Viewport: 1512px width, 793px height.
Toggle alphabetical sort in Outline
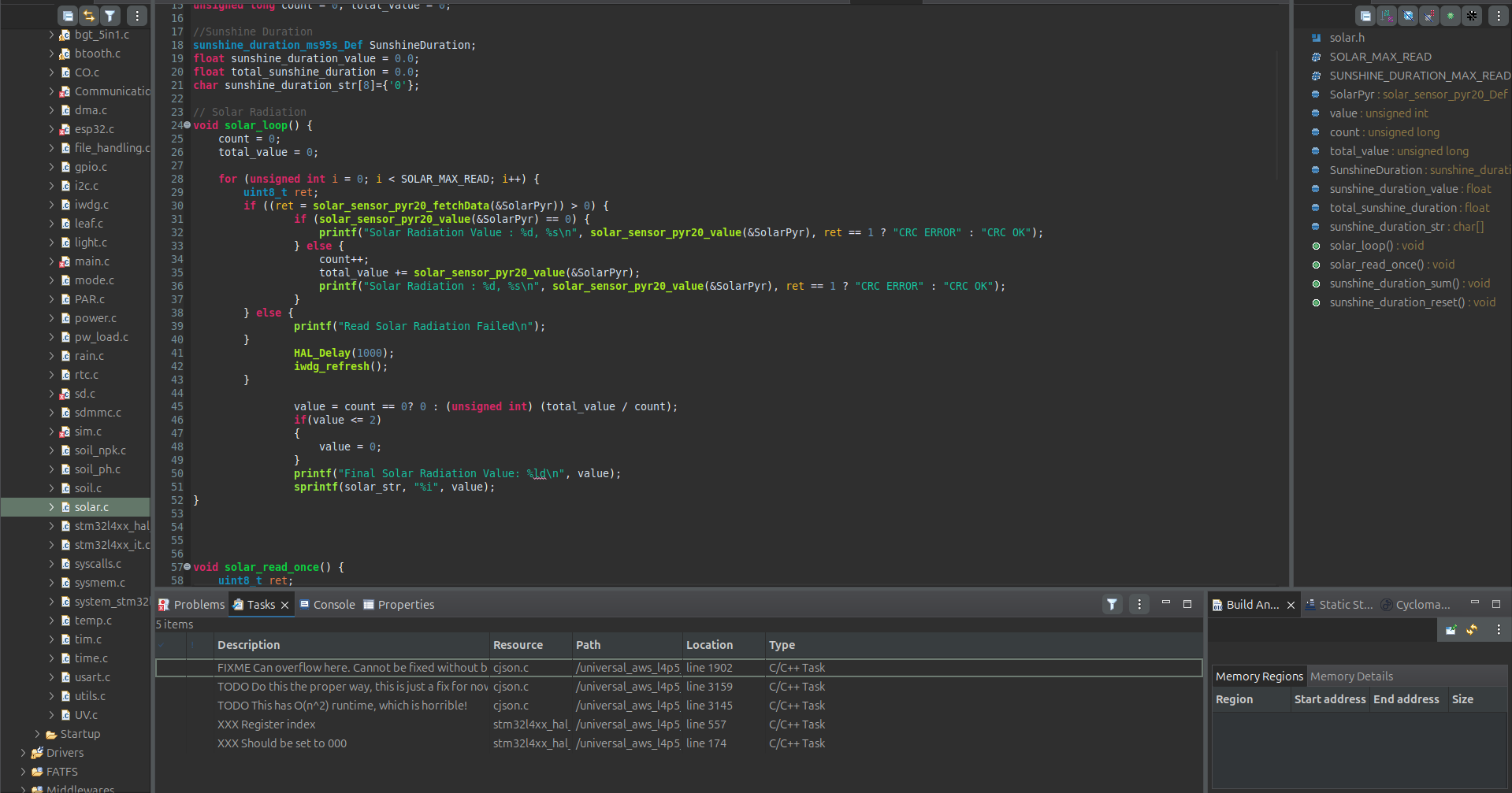tap(1387, 16)
